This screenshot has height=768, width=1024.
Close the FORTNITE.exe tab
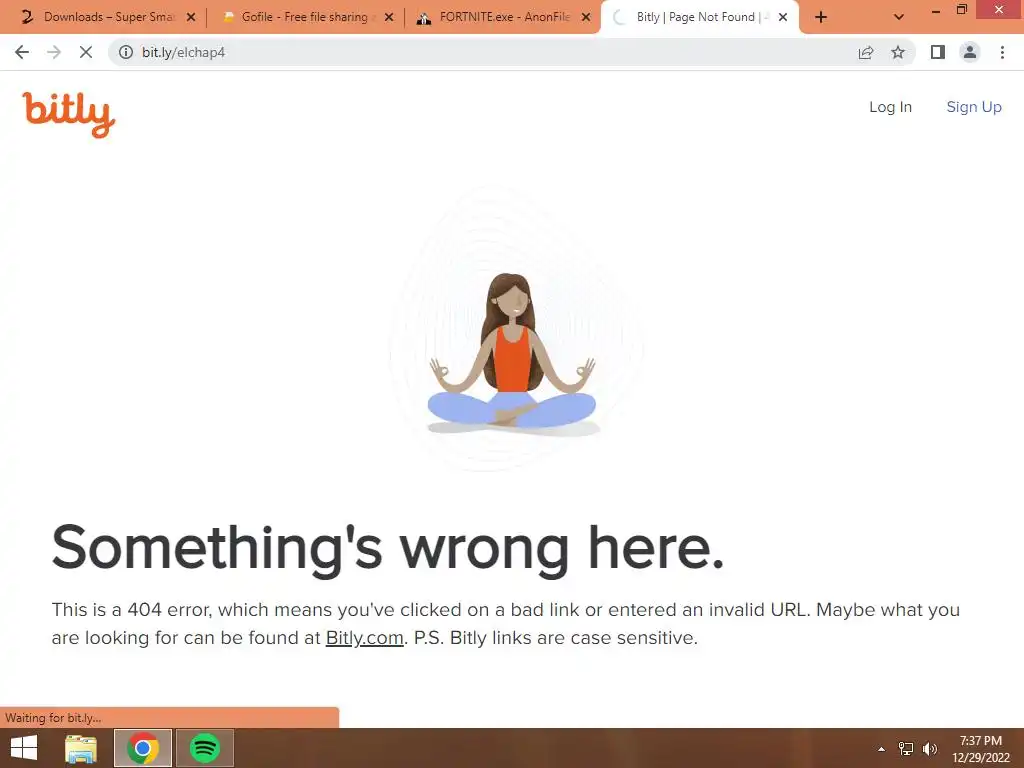[586, 18]
